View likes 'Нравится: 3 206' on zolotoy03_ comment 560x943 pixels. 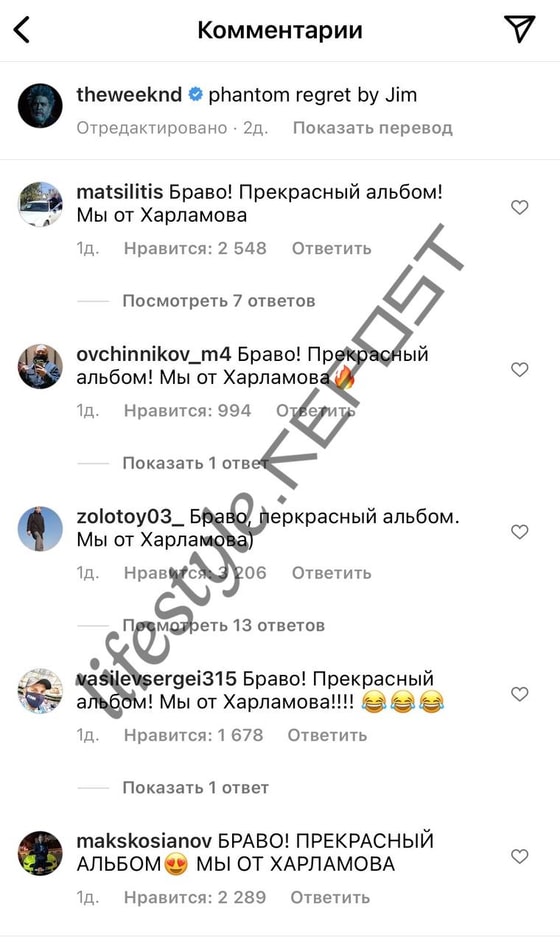[x=195, y=573]
